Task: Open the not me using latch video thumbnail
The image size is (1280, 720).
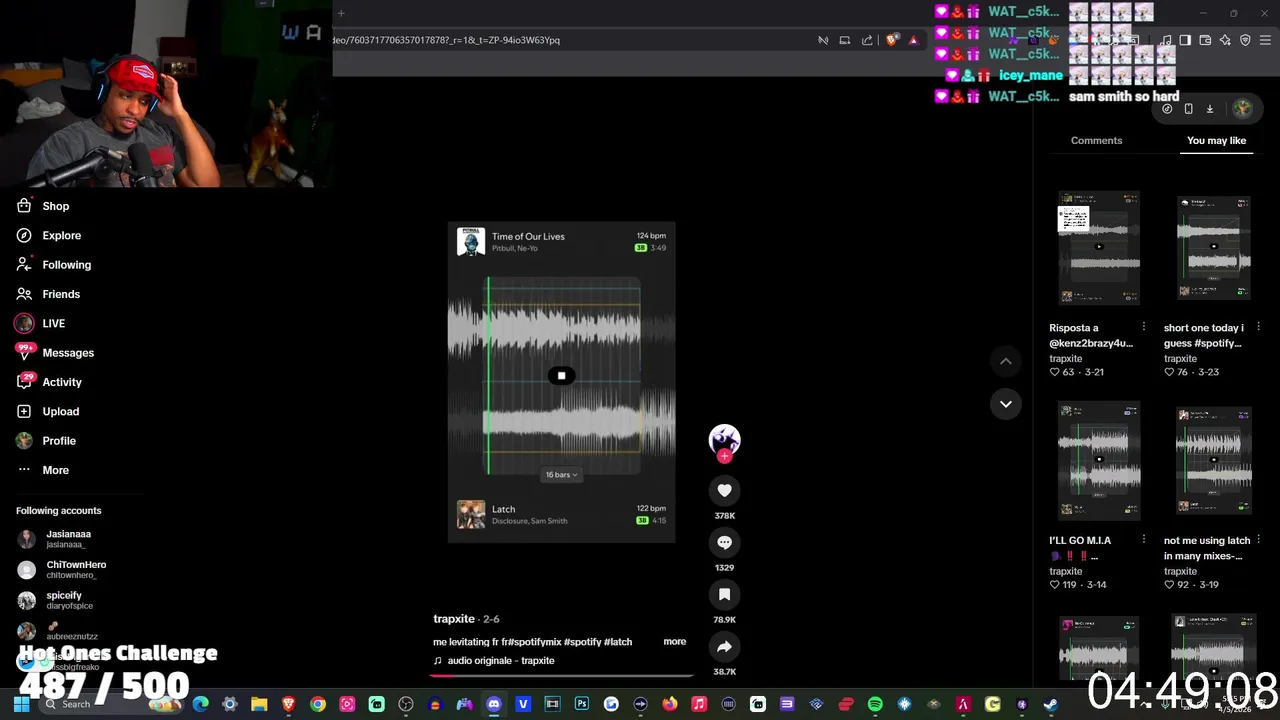Action: point(1213,461)
